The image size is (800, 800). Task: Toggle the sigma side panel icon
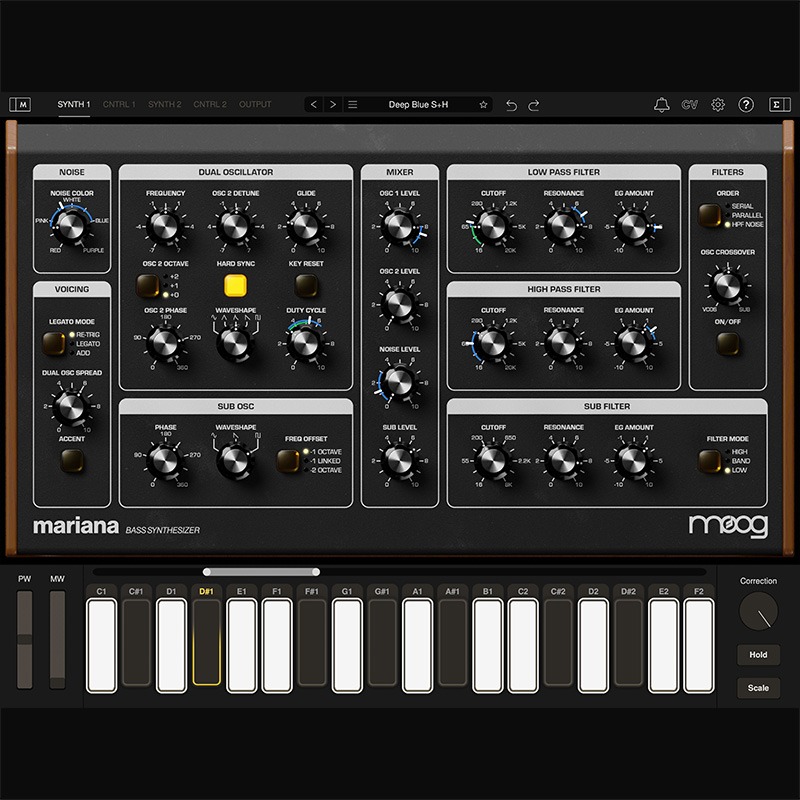pos(780,105)
